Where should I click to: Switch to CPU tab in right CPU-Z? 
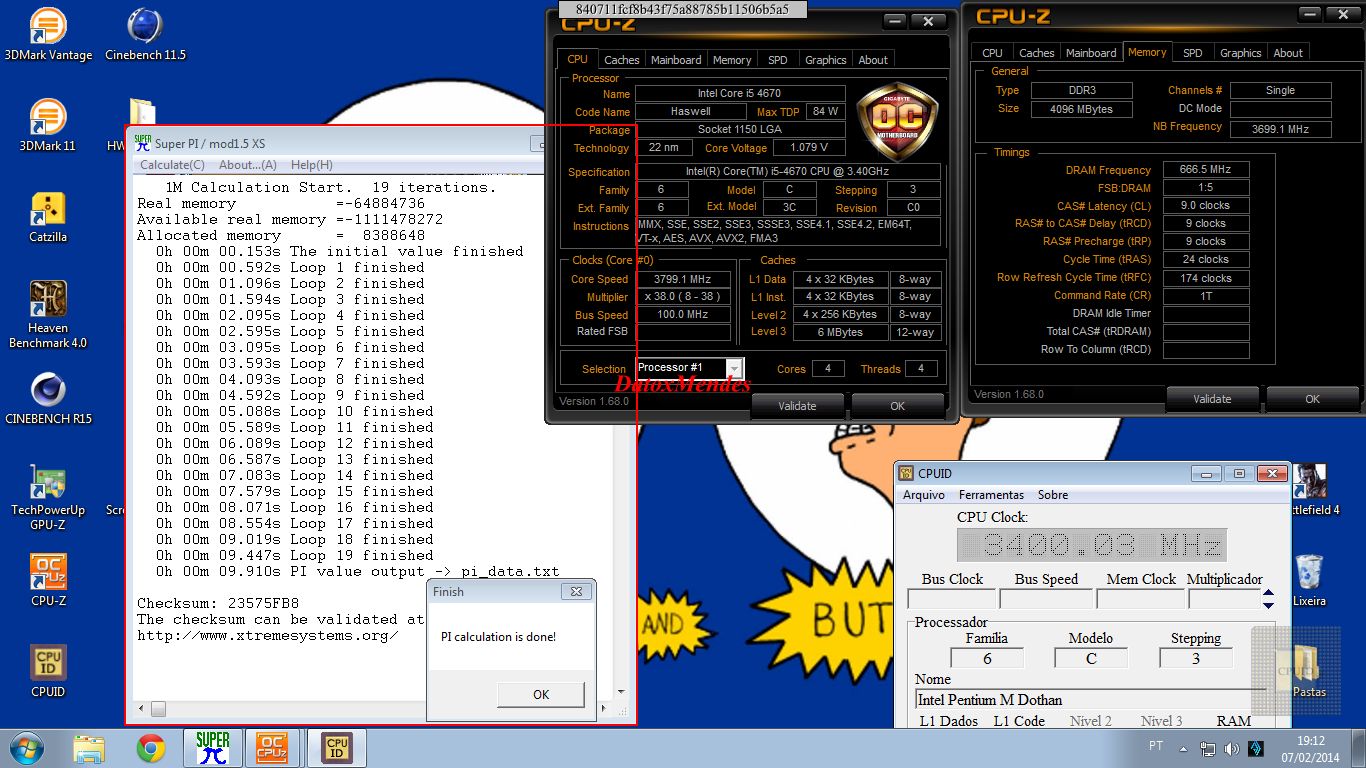pyautogui.click(x=992, y=53)
